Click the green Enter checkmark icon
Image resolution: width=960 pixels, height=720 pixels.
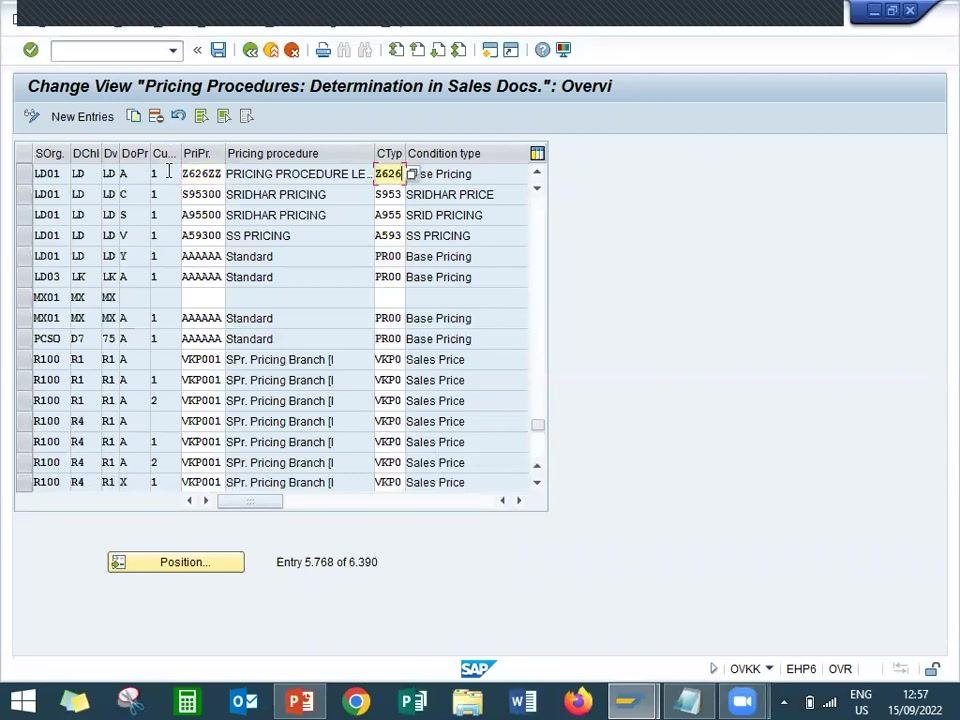pyautogui.click(x=31, y=50)
